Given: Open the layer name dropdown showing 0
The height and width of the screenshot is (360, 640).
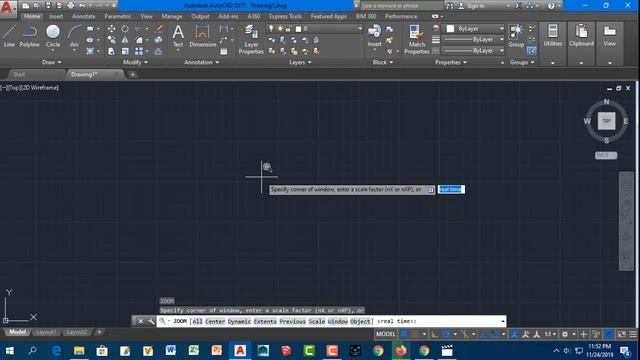Looking at the screenshot, I should (x=314, y=29).
